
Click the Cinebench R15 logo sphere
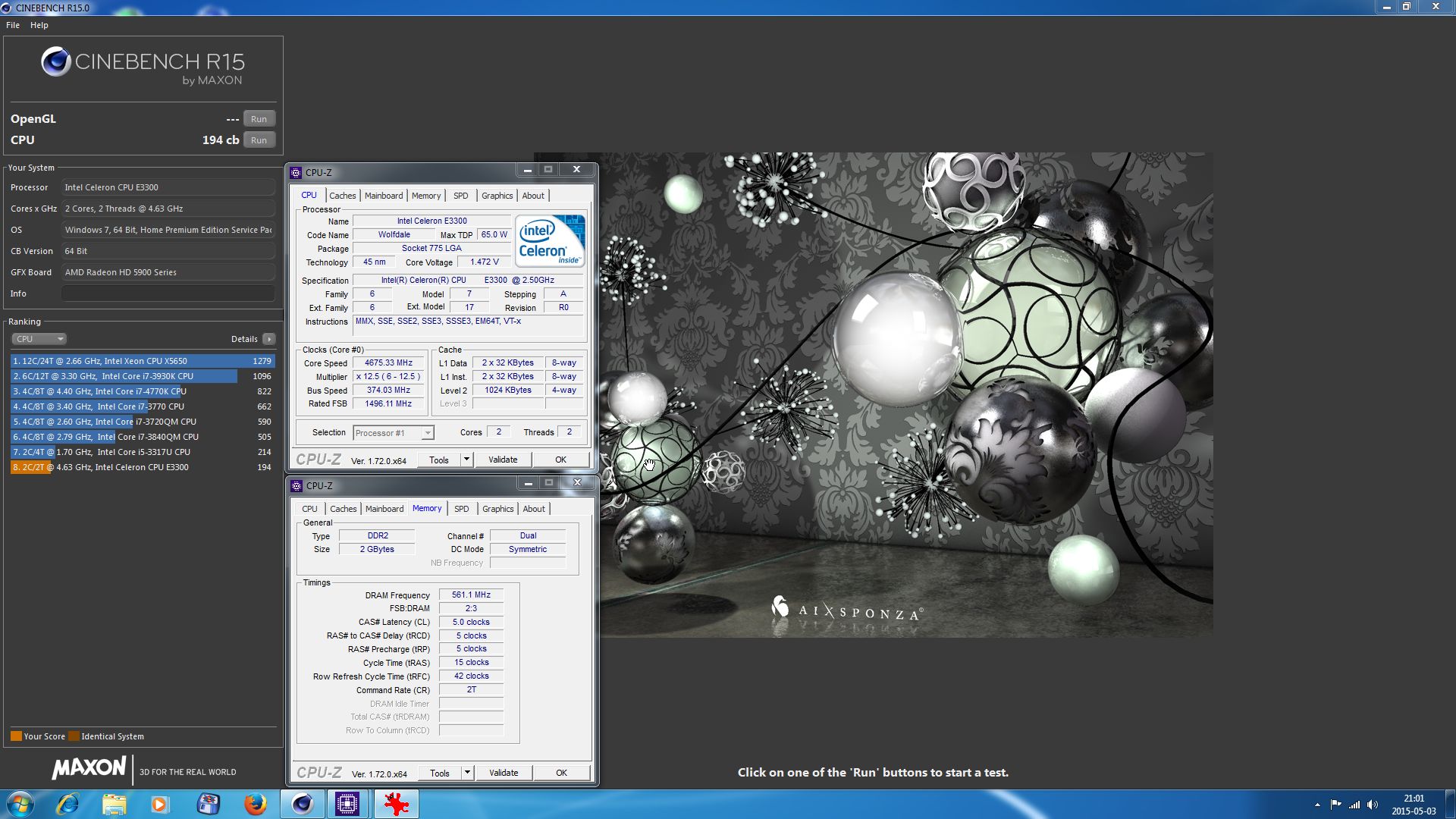(x=56, y=62)
